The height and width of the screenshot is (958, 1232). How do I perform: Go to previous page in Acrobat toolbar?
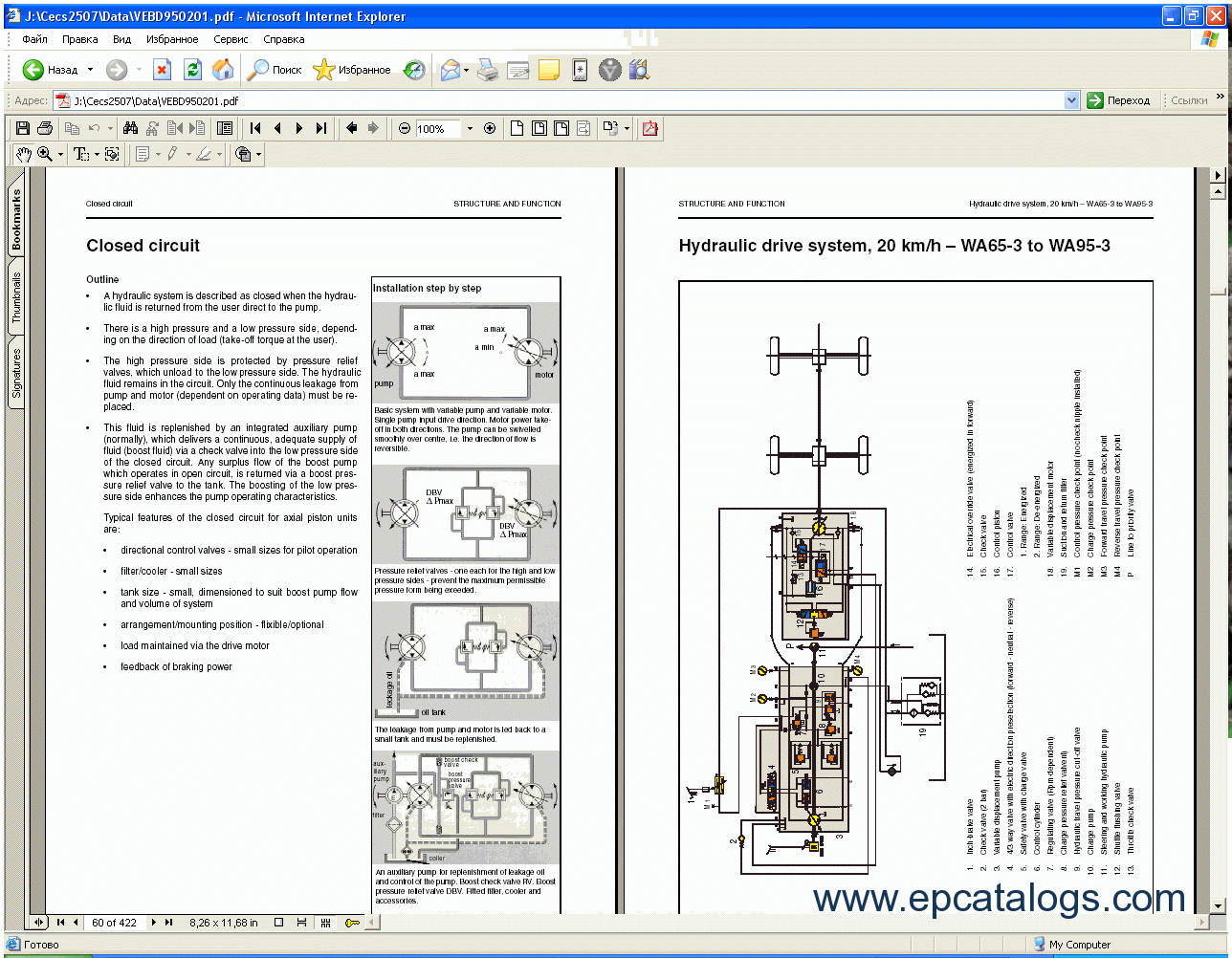point(277,128)
